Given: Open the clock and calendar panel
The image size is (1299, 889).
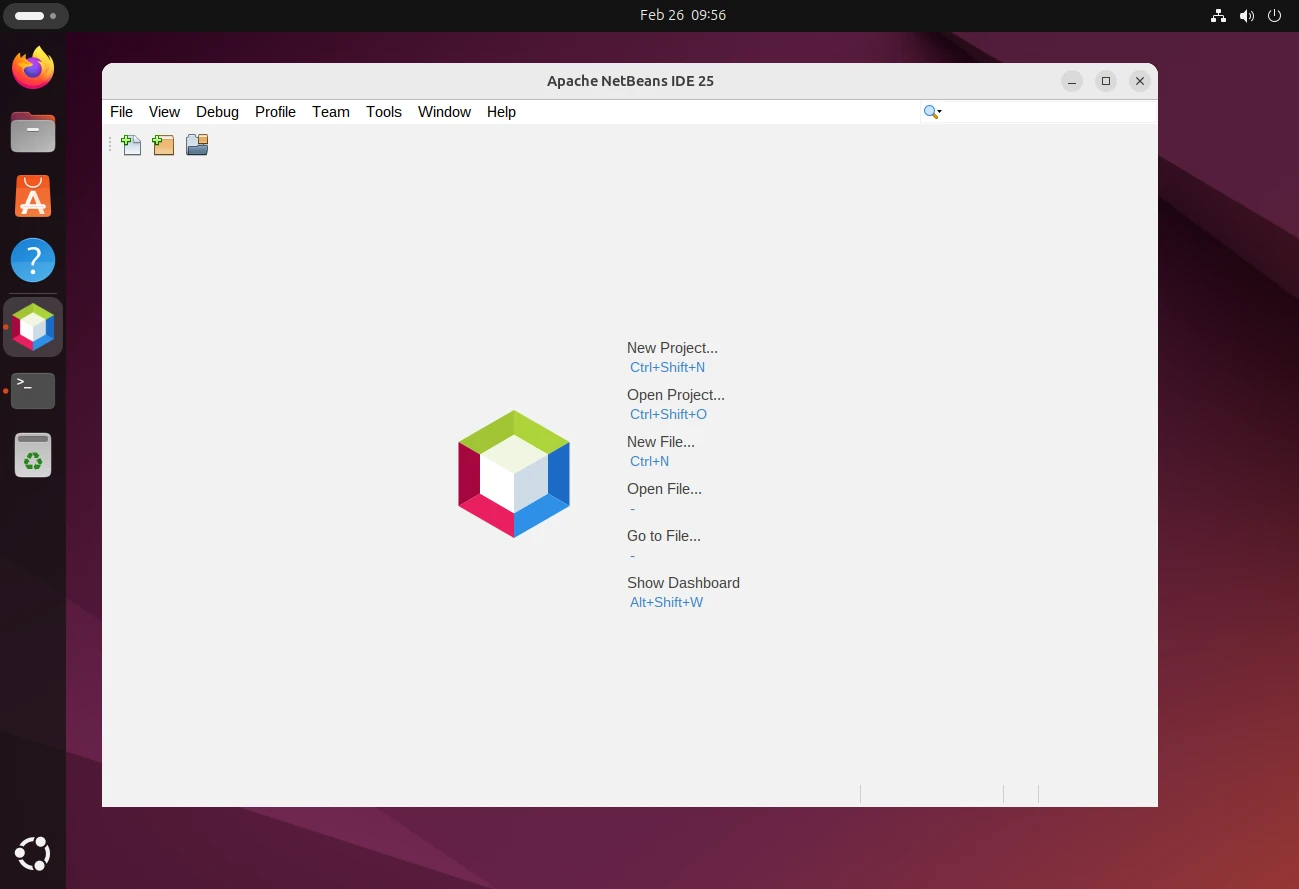Looking at the screenshot, I should click(x=683, y=15).
